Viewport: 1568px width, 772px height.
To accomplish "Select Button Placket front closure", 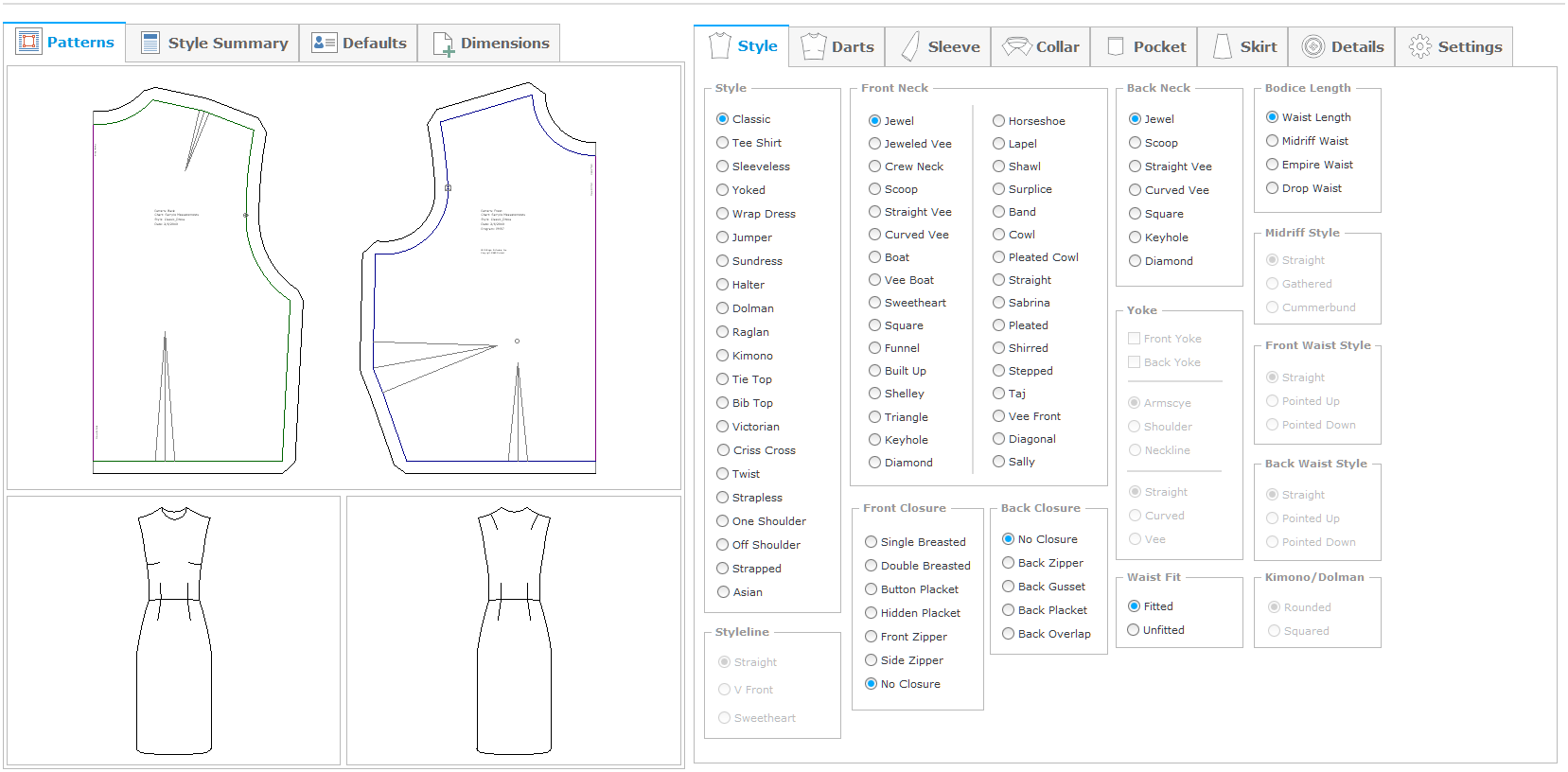I will click(x=872, y=589).
